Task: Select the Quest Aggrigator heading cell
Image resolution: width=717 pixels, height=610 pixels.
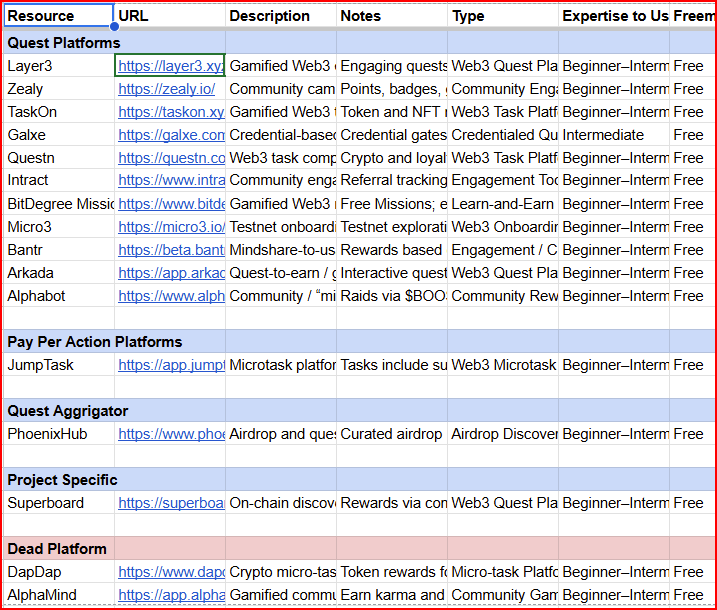Action: [x=68, y=411]
